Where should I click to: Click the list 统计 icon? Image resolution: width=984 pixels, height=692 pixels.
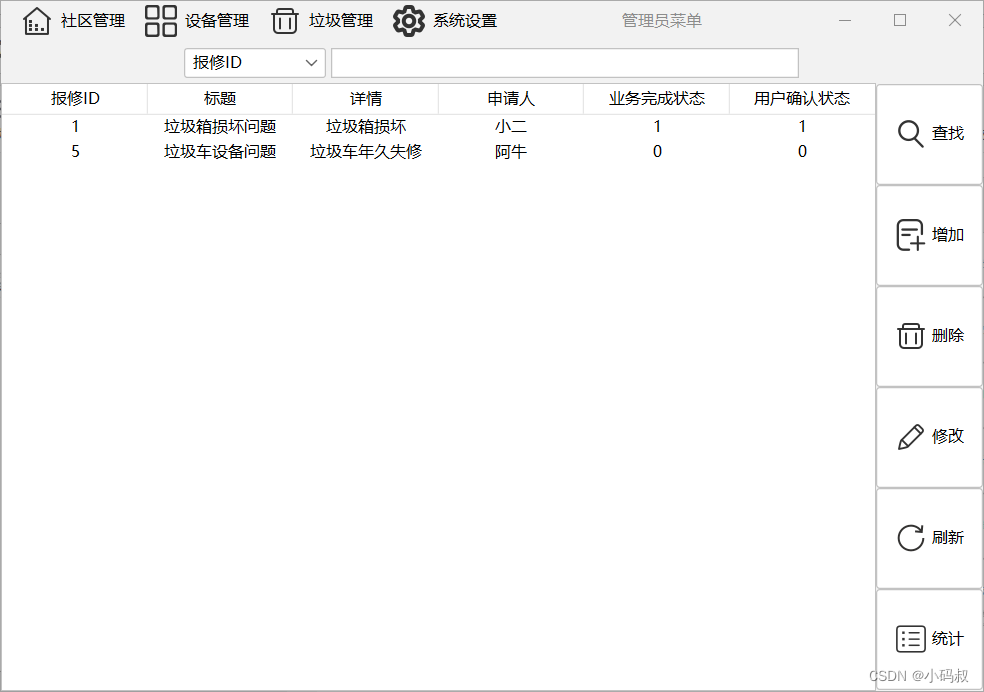(x=910, y=639)
